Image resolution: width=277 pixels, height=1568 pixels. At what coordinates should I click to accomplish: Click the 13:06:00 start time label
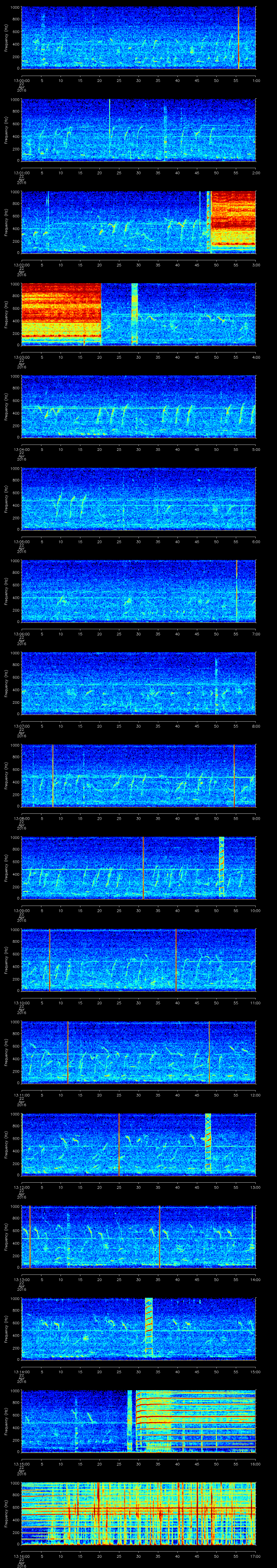pos(22,634)
